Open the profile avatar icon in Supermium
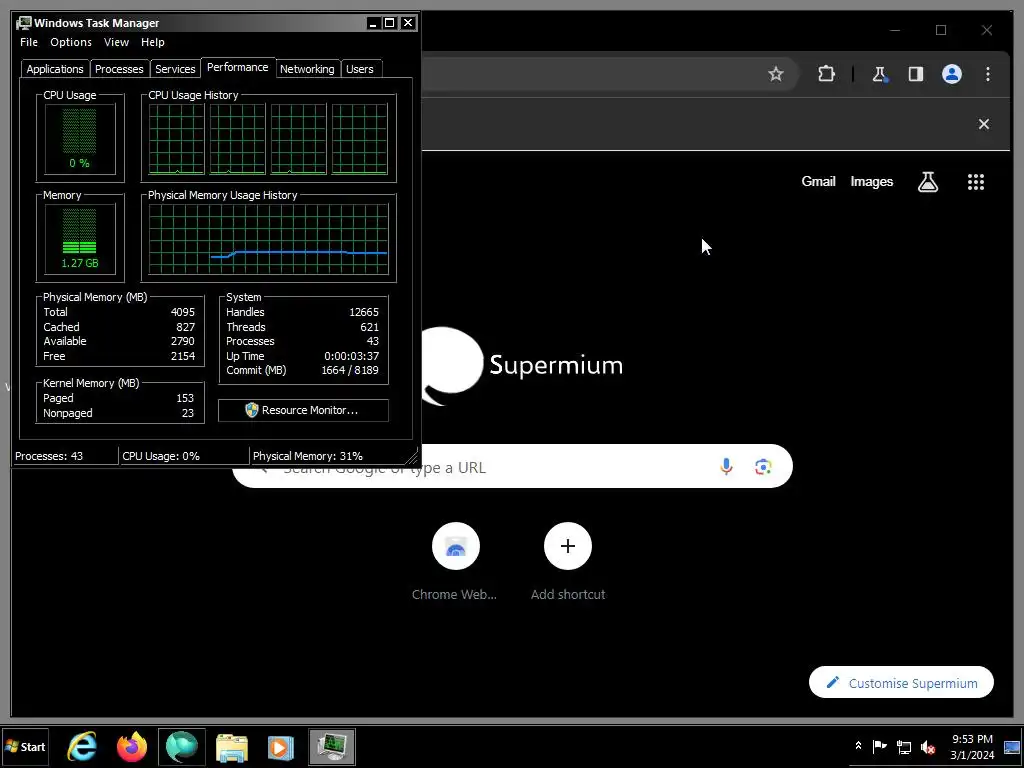1024x768 pixels. (952, 74)
